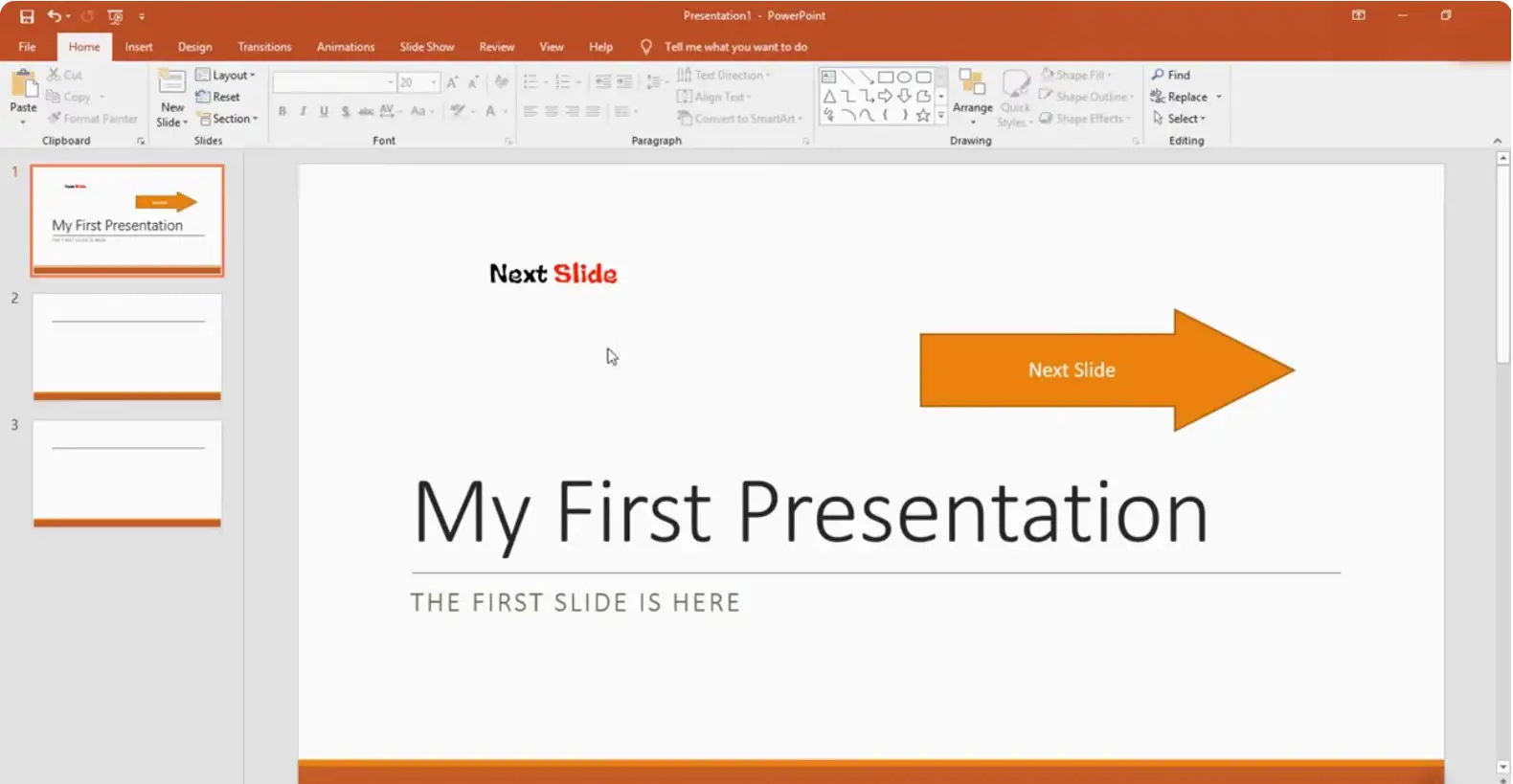Select slide 2 thumbnail in slide panel
The width and height of the screenshot is (1513, 784).
click(x=127, y=345)
